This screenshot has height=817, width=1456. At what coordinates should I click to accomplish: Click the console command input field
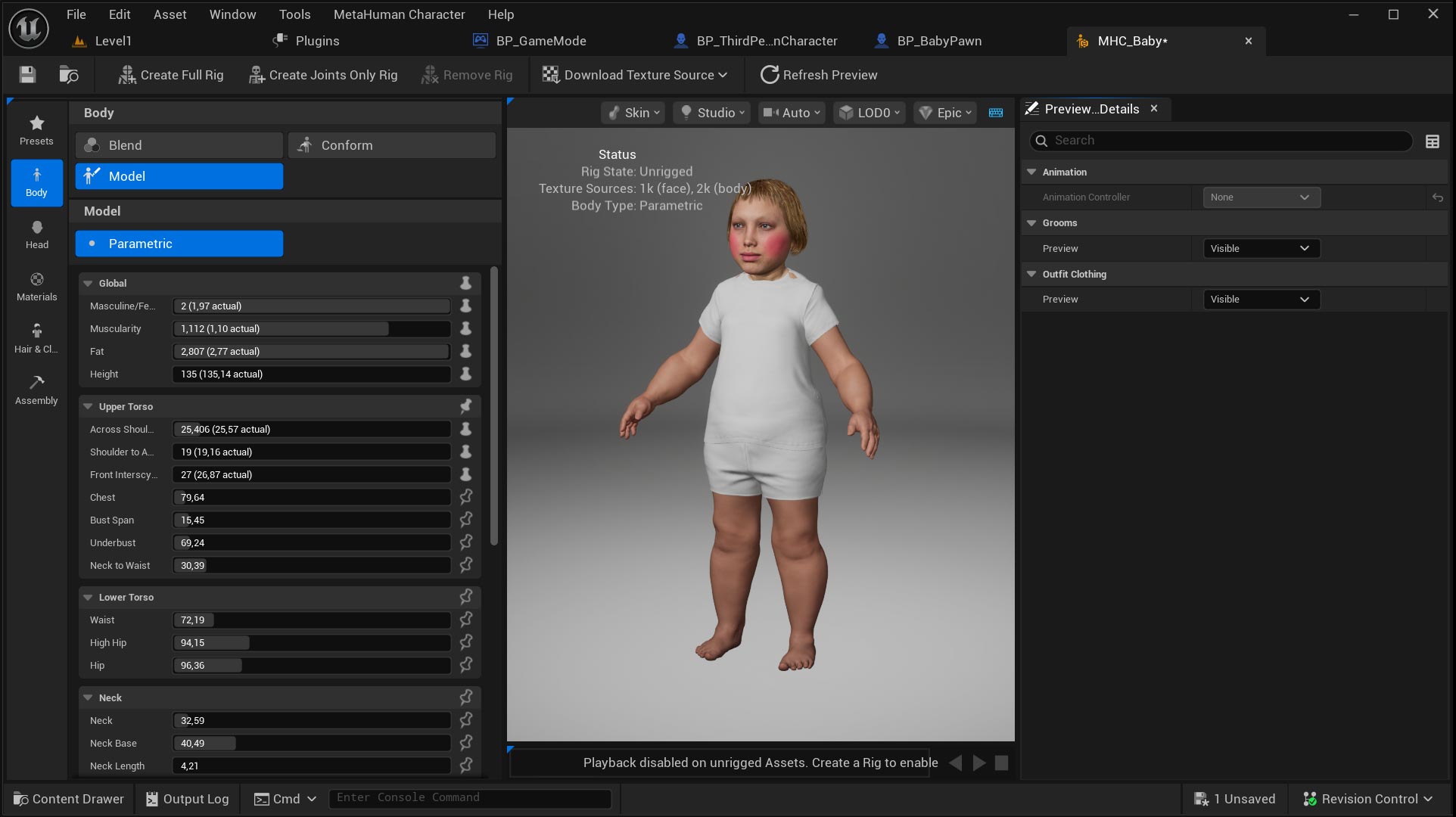(x=469, y=798)
